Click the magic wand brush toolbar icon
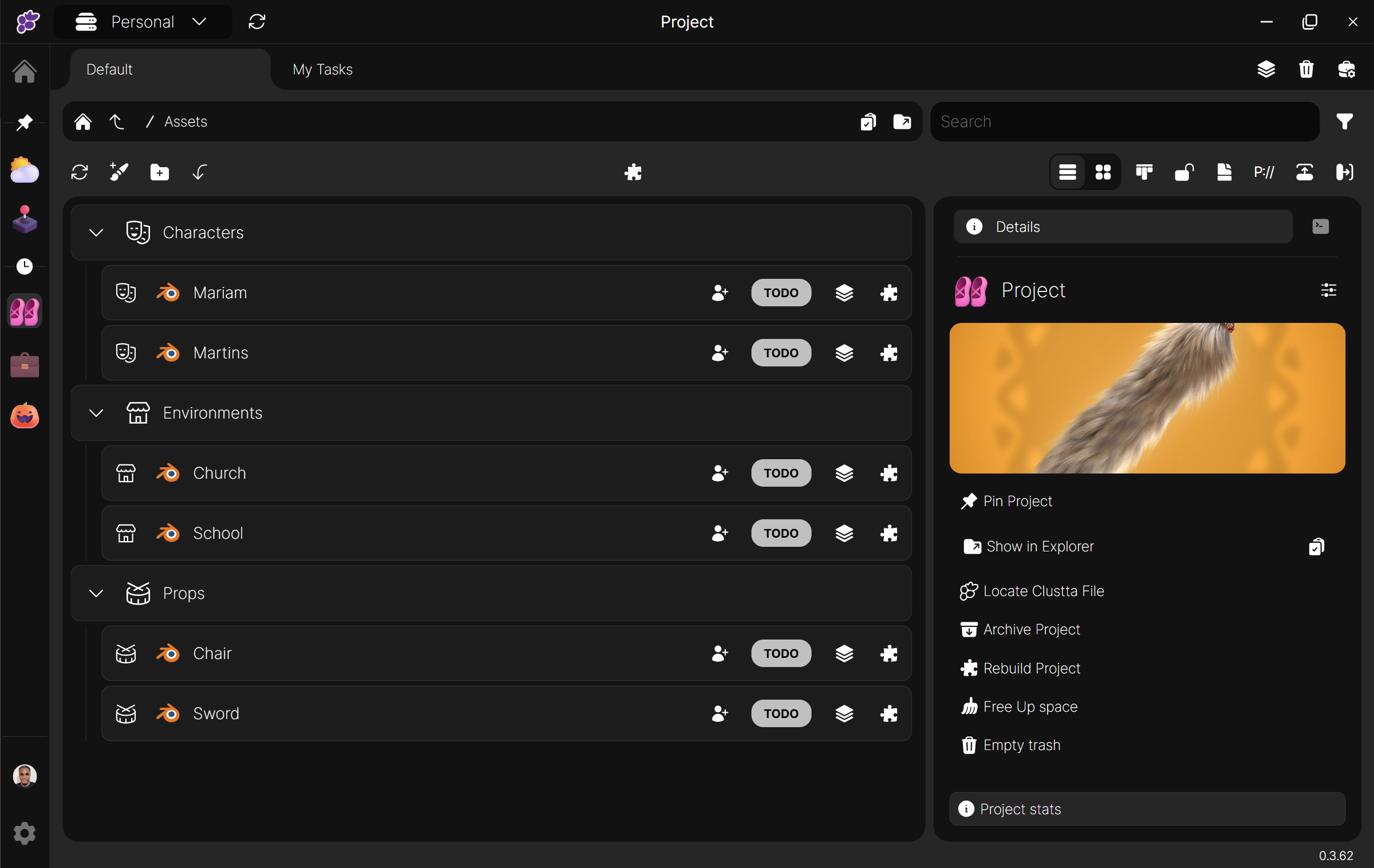The height and width of the screenshot is (868, 1374). 119,172
